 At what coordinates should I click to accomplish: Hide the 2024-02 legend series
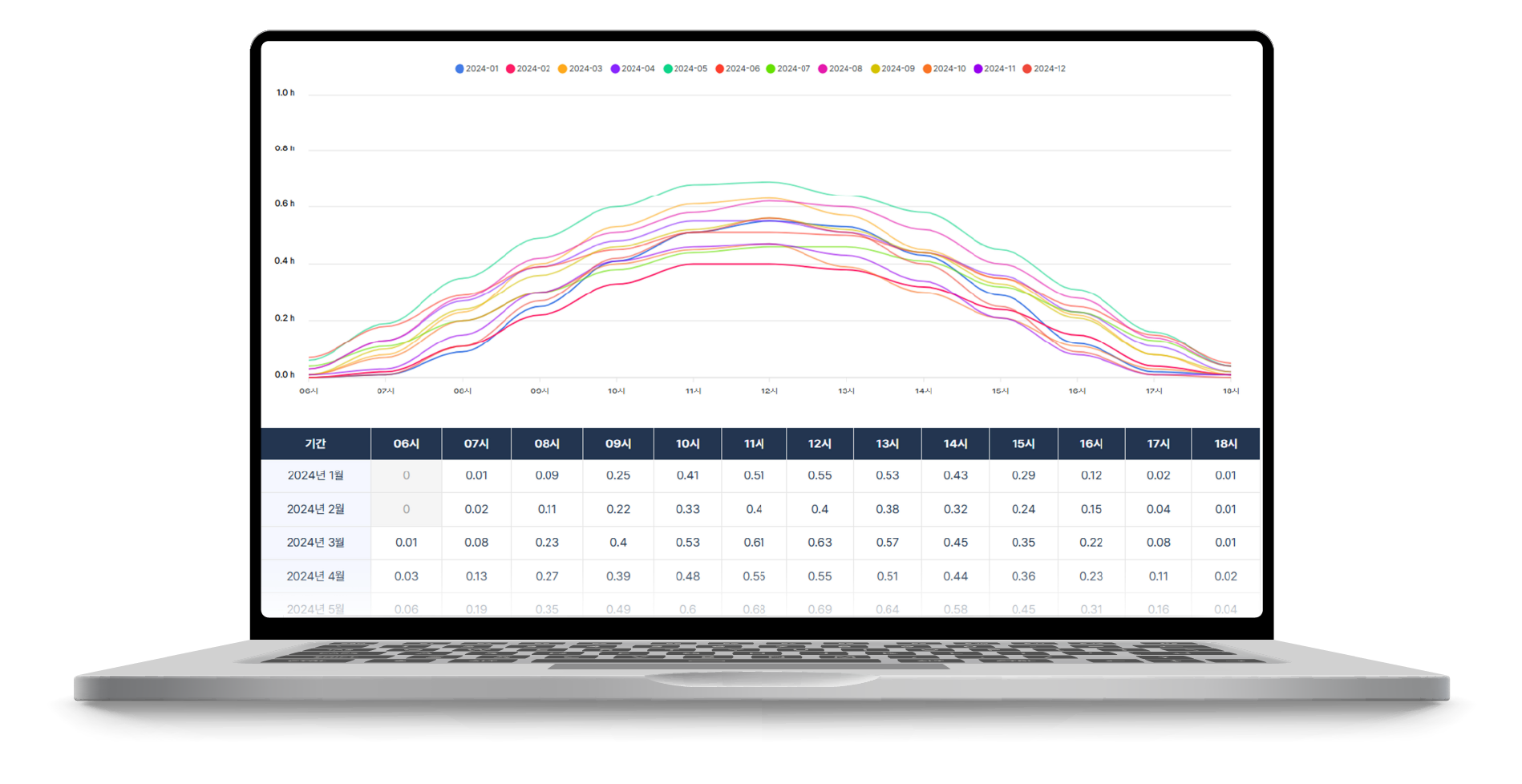tap(528, 69)
